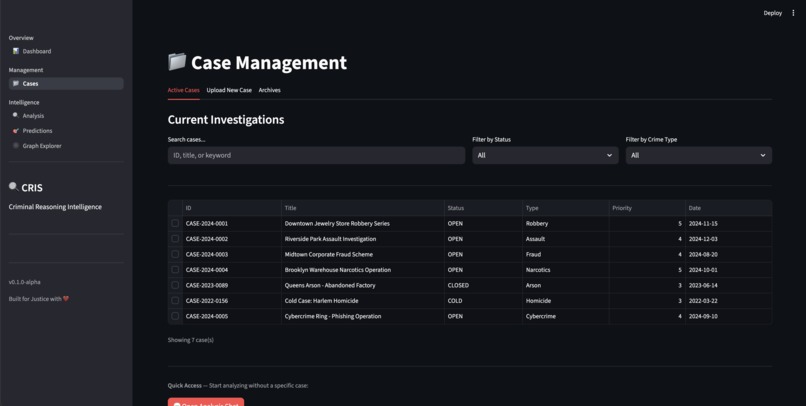Click the Homicide type cell

[x=565, y=301]
